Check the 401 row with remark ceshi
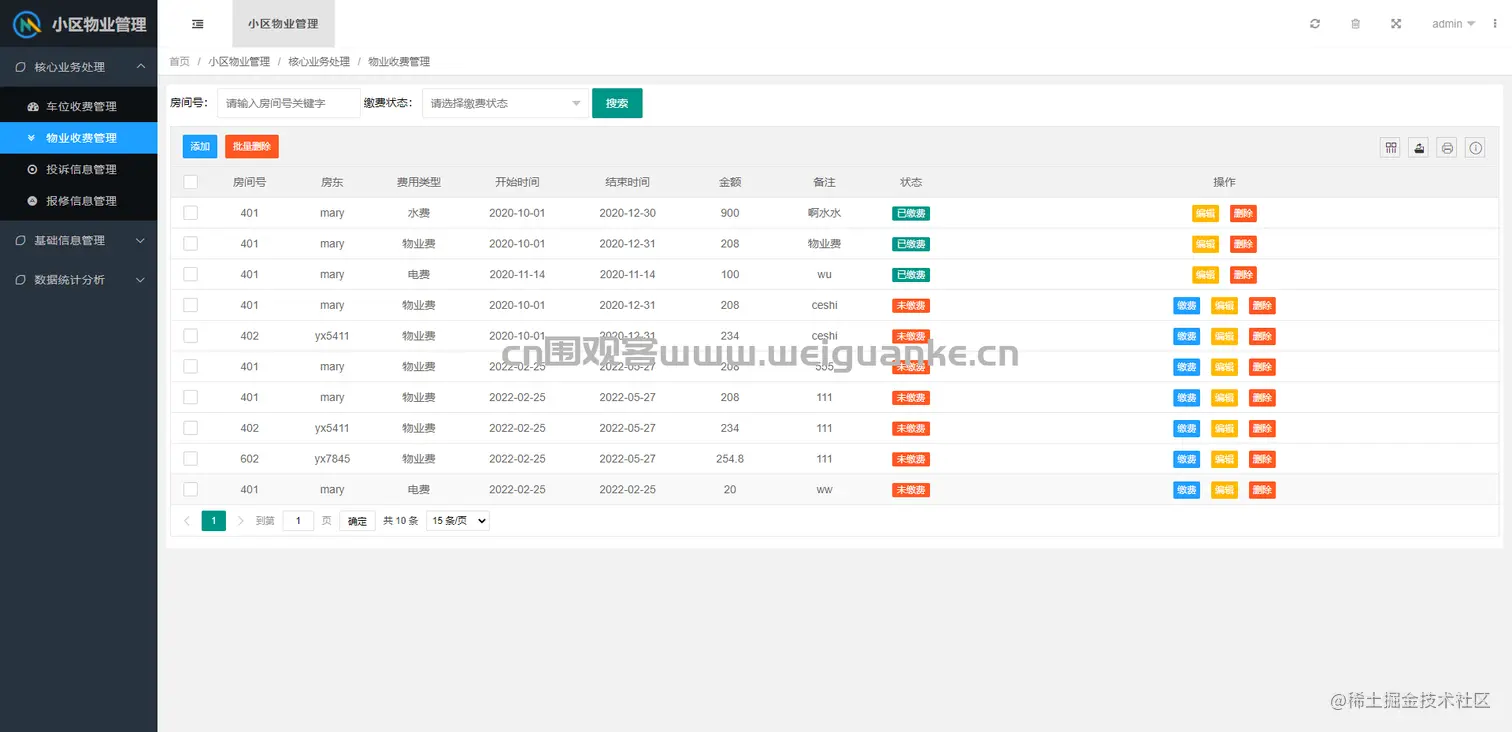 191,305
